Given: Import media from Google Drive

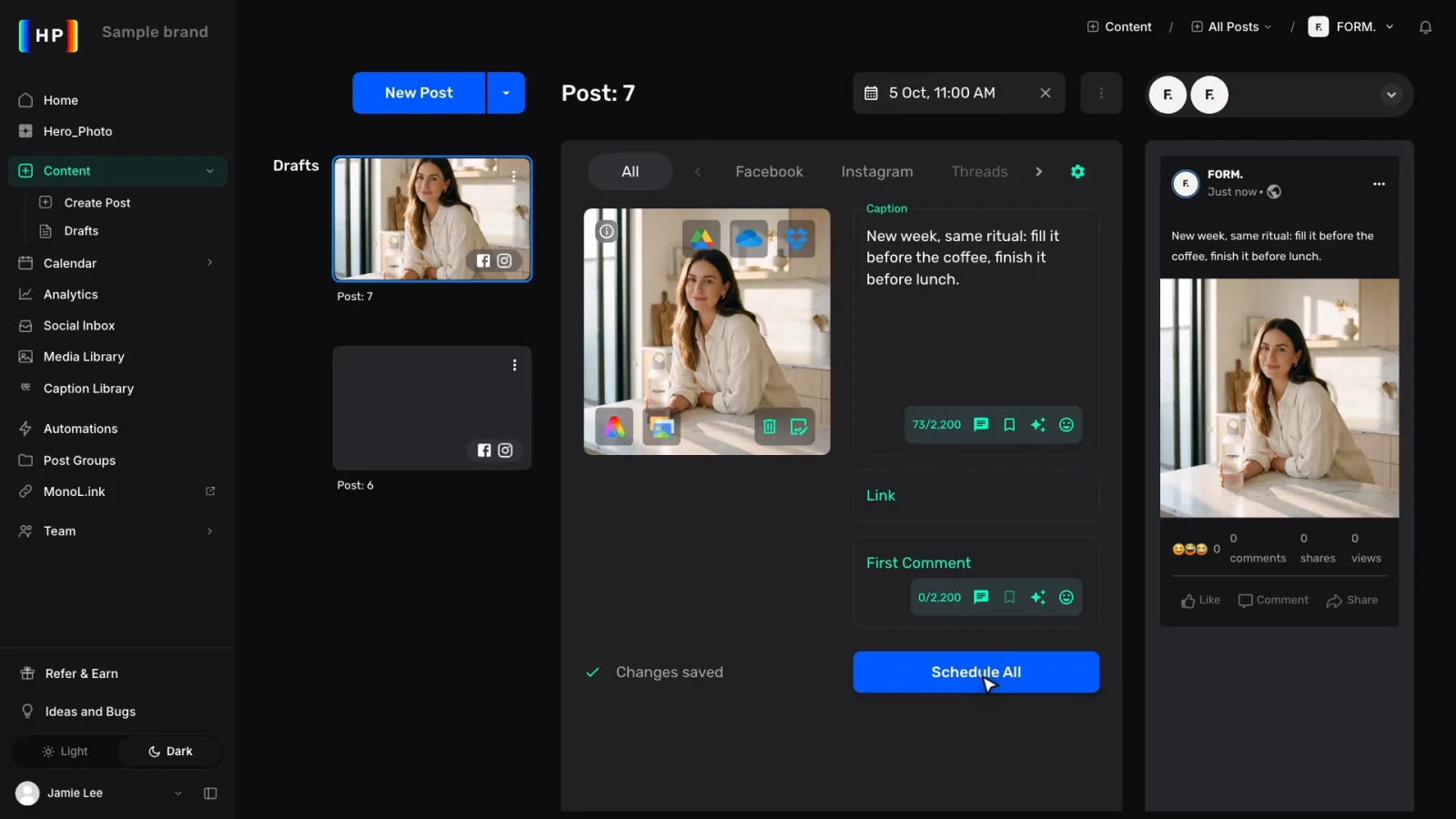Looking at the screenshot, I should coord(701,238).
